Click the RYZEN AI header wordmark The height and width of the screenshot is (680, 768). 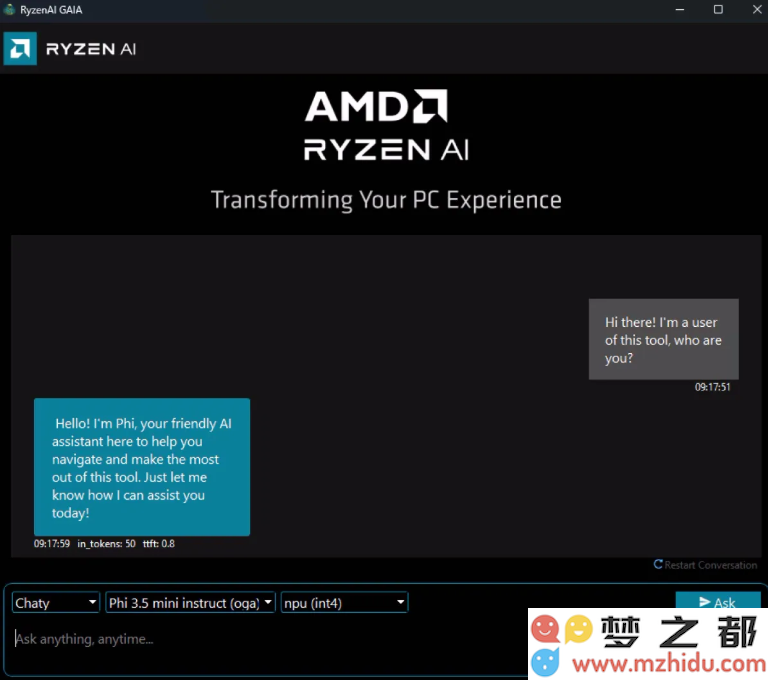click(91, 49)
